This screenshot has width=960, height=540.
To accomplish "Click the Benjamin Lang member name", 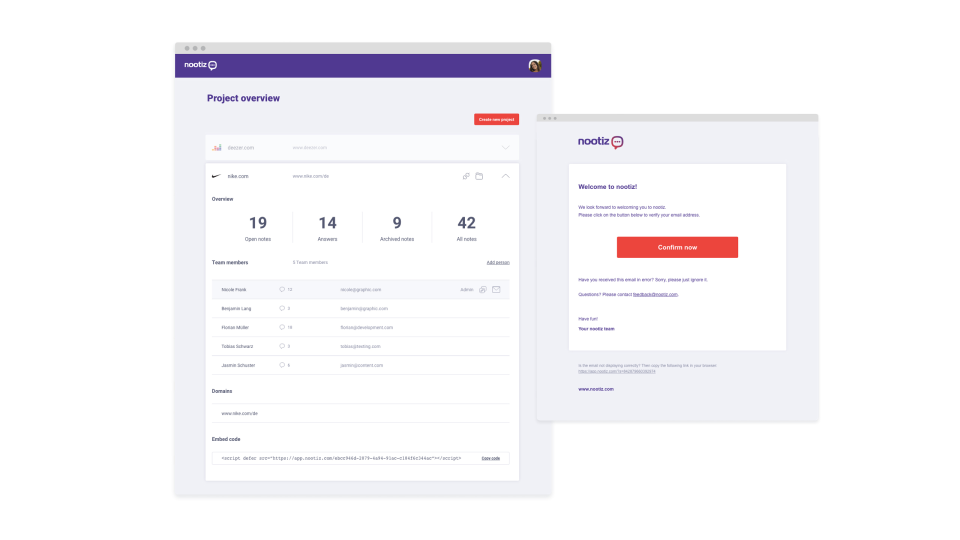I will tap(236, 309).
